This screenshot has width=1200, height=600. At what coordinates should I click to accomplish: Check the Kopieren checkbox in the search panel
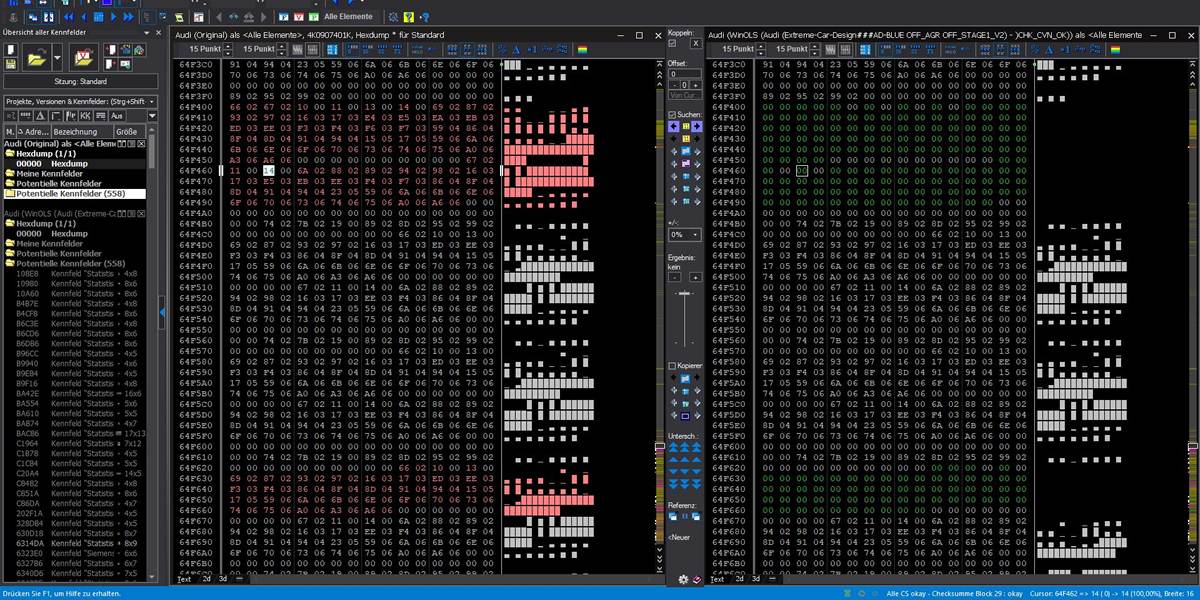click(x=672, y=365)
